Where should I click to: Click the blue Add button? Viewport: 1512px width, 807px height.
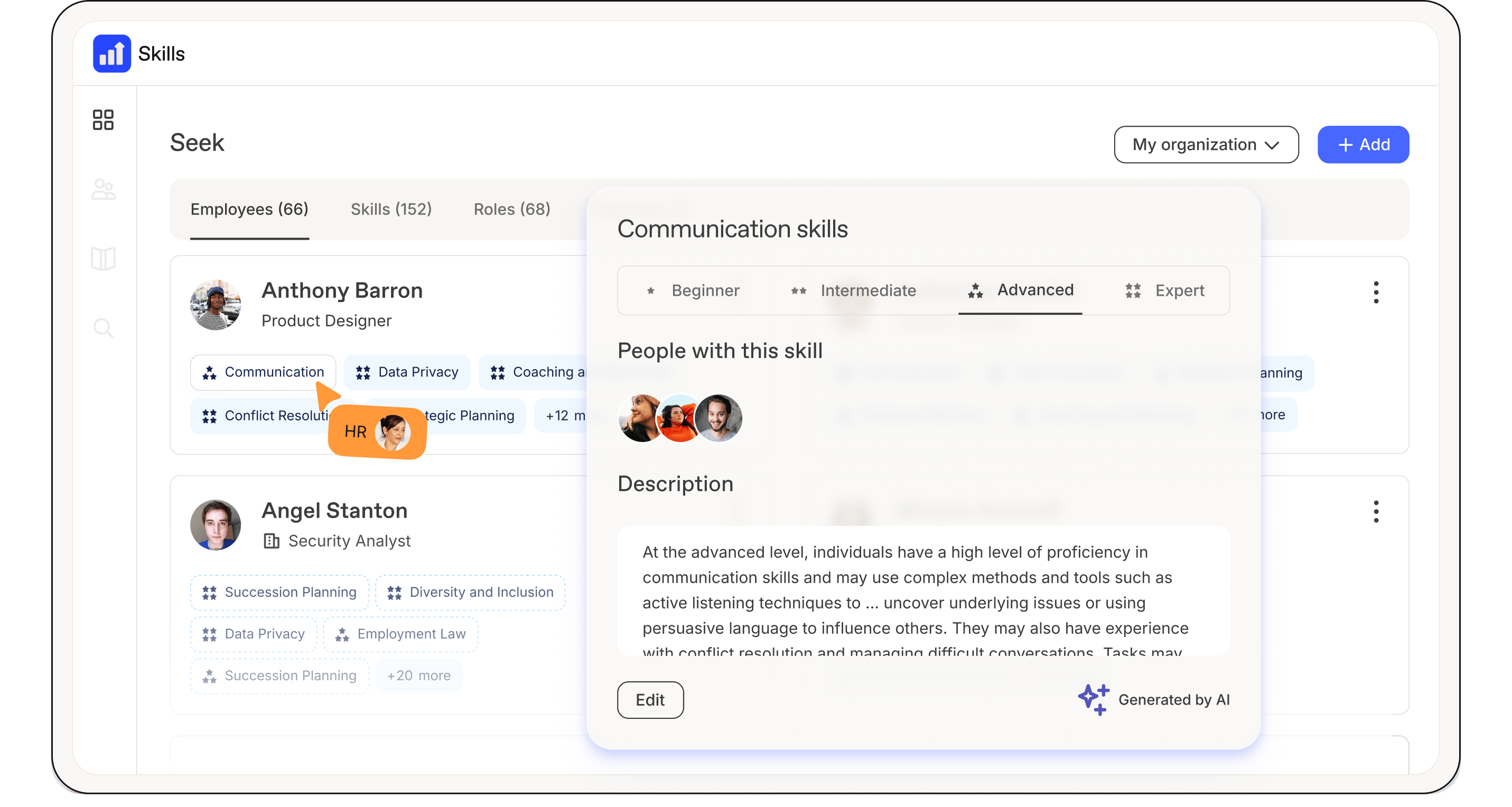(x=1363, y=144)
